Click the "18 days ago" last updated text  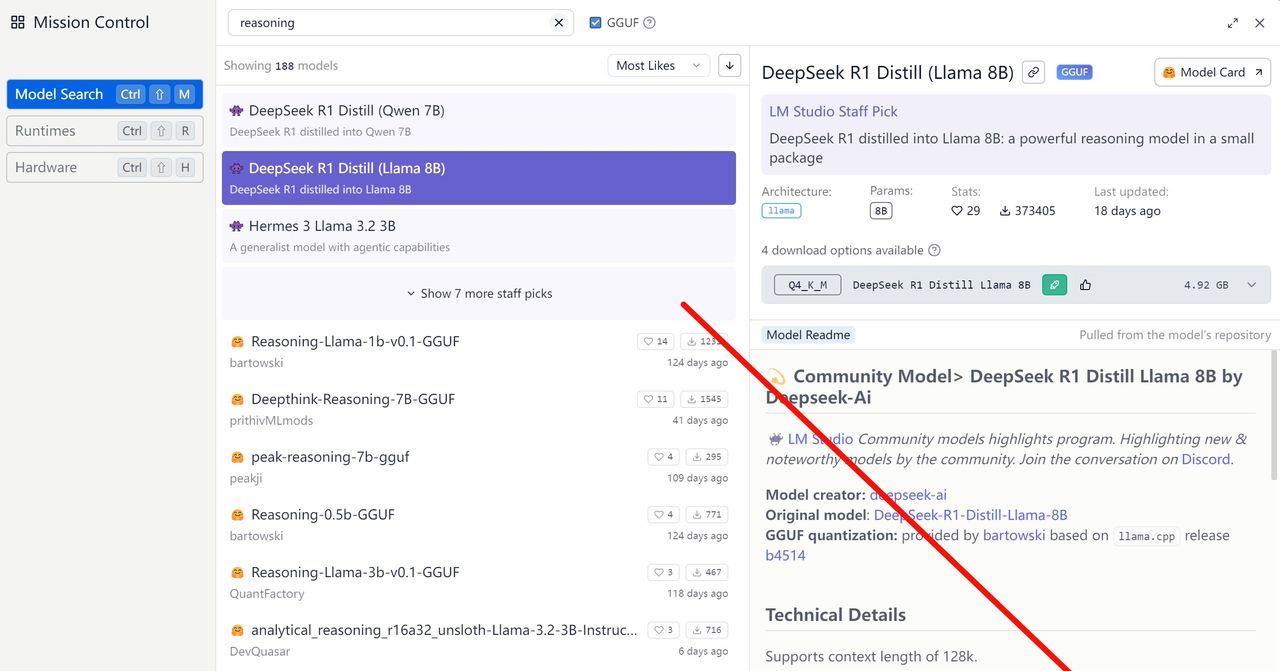(1127, 211)
